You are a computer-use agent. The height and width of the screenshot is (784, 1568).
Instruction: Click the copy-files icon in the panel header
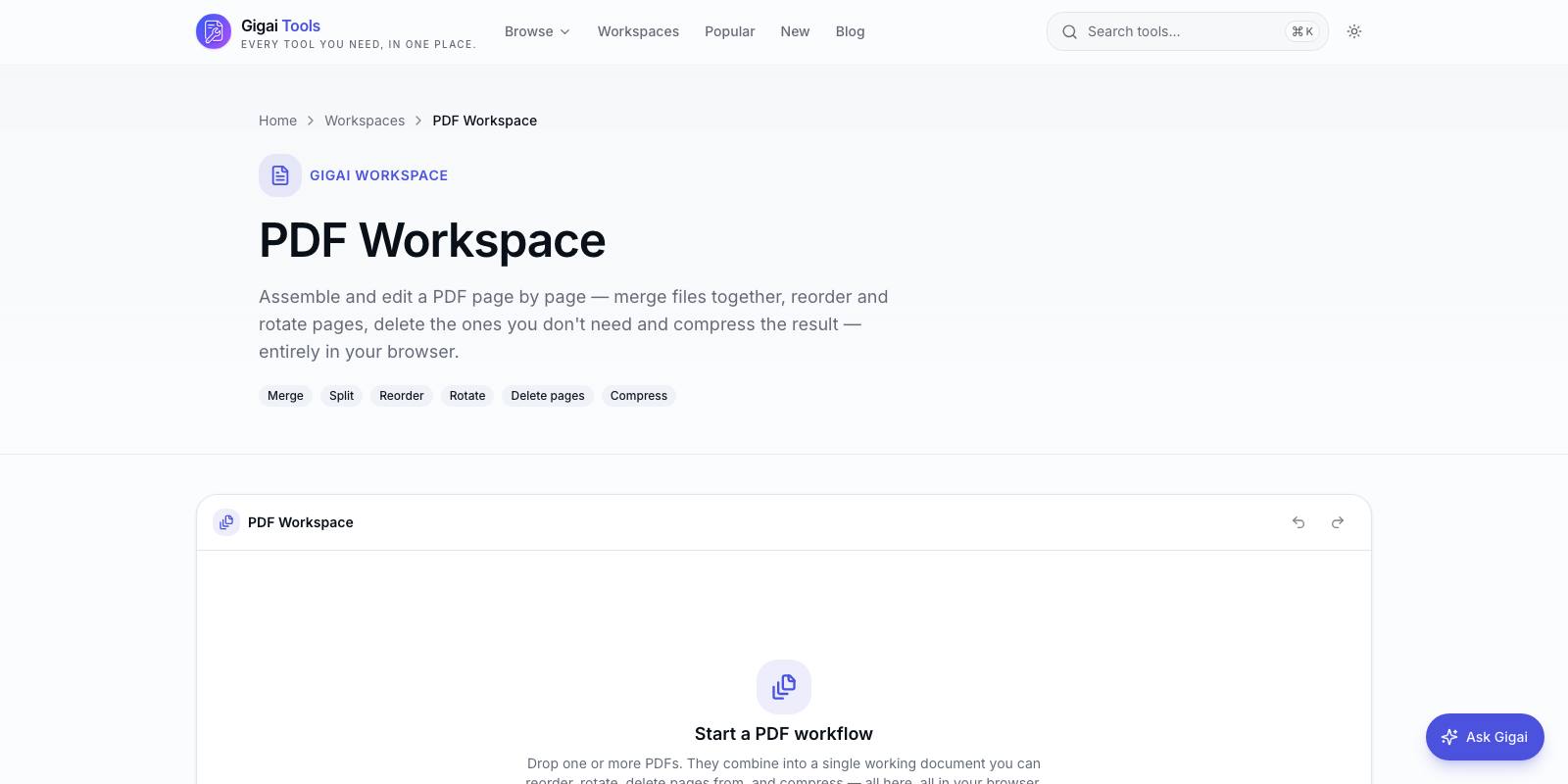tap(226, 522)
